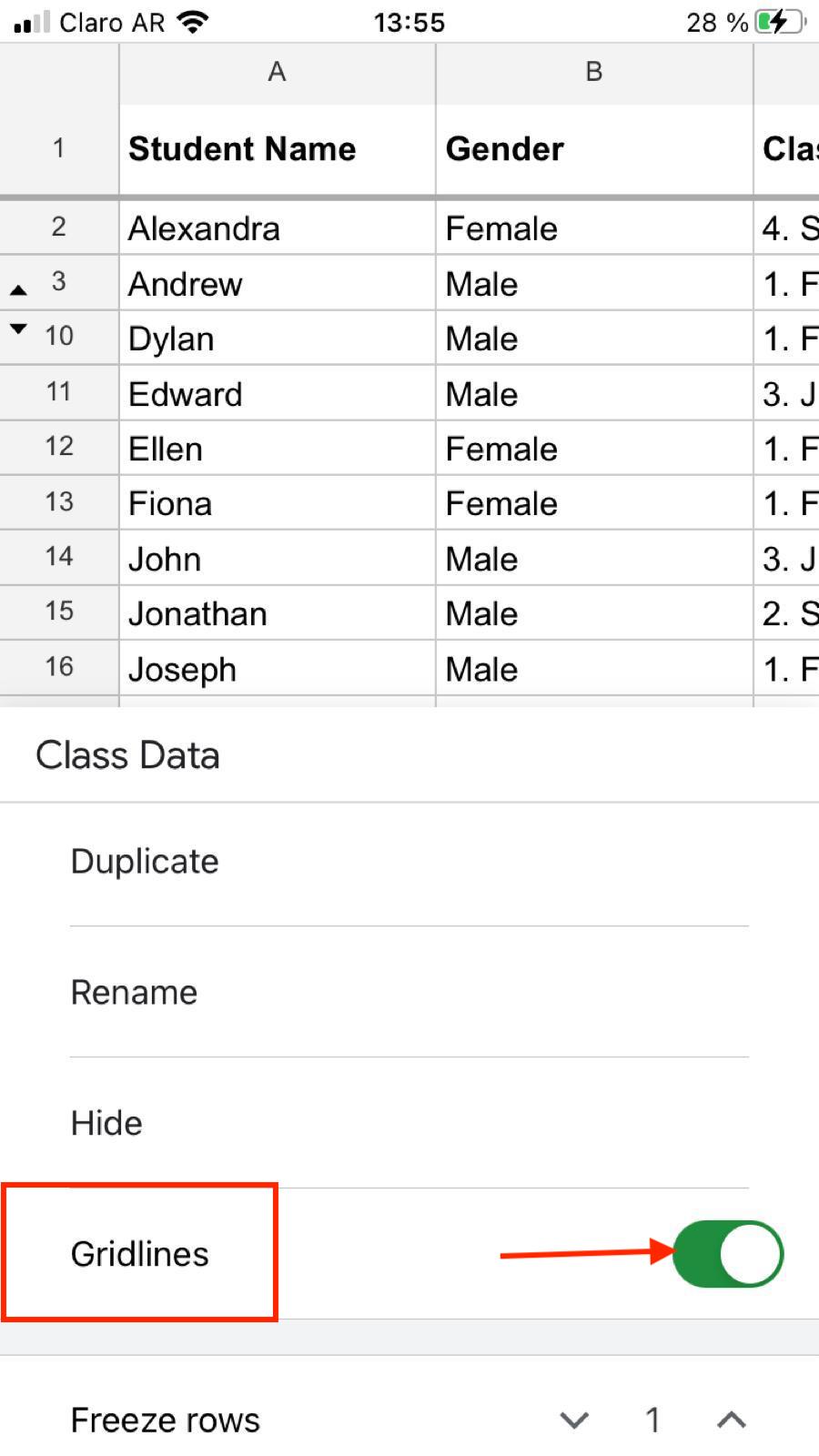
Task: Tap the Class Data sheet title
Action: [x=127, y=754]
